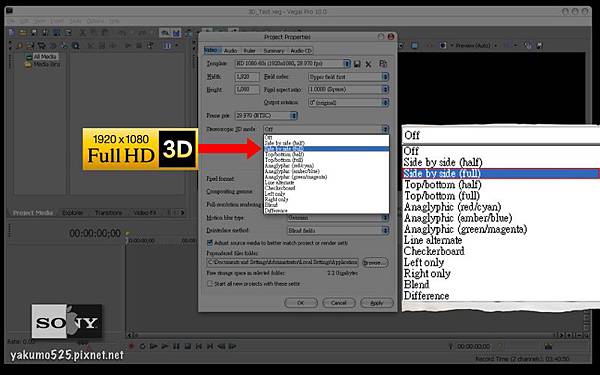Screen dimensions: 600x375
Task: Open the Video FX tab in docking area
Action: (145, 213)
